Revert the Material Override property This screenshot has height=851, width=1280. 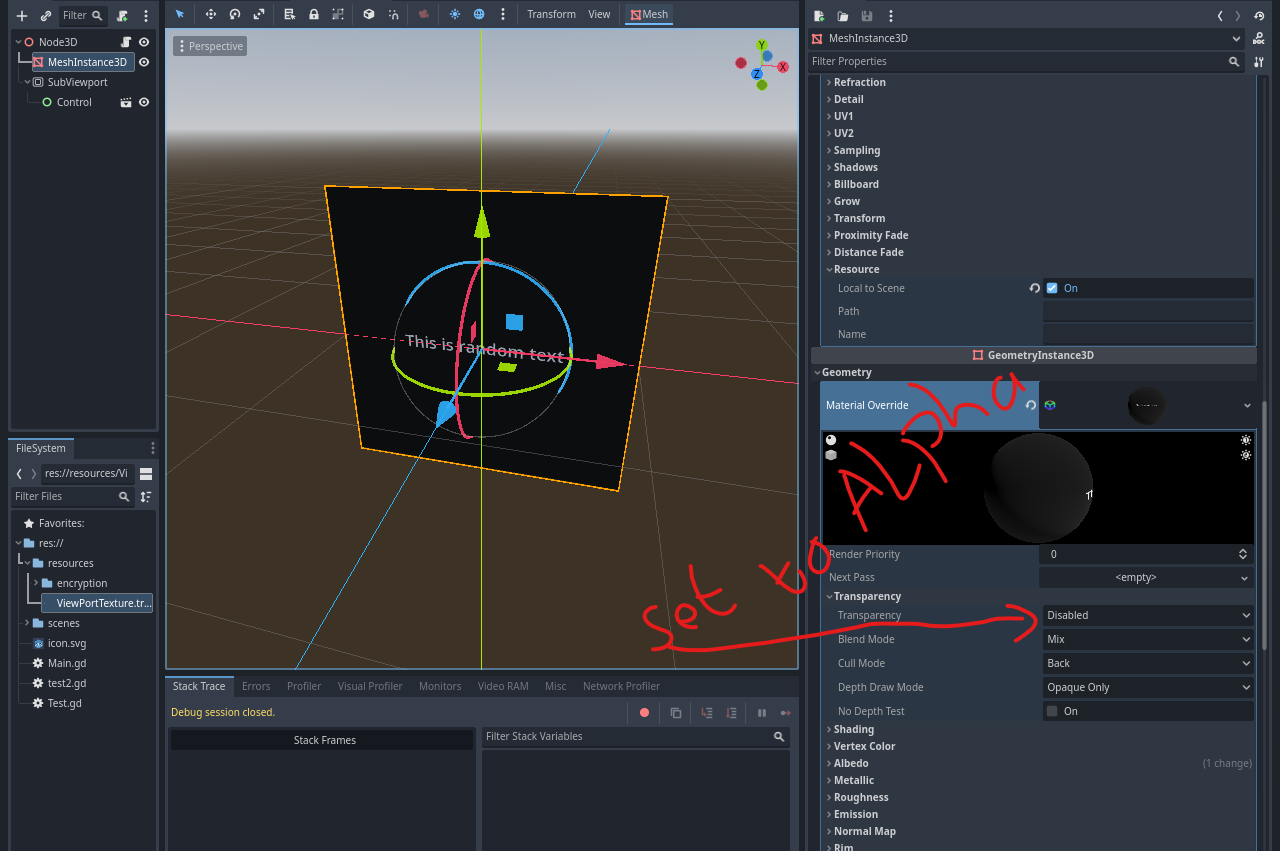[1031, 405]
